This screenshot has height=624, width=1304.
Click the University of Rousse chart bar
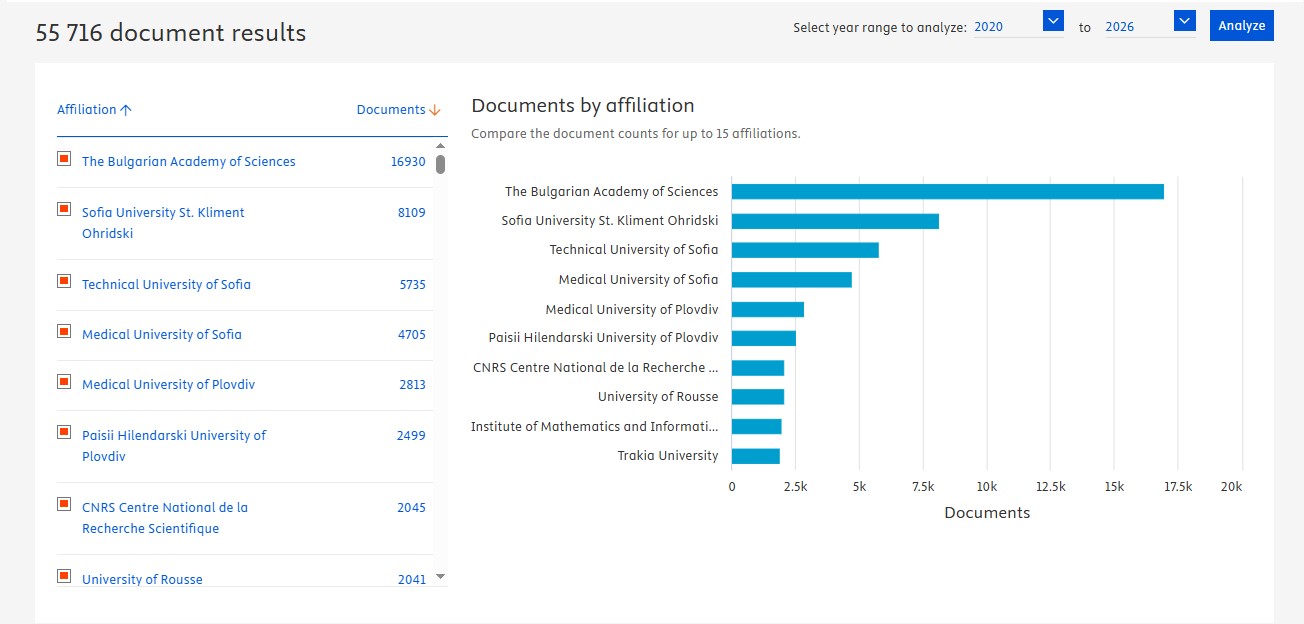(758, 397)
